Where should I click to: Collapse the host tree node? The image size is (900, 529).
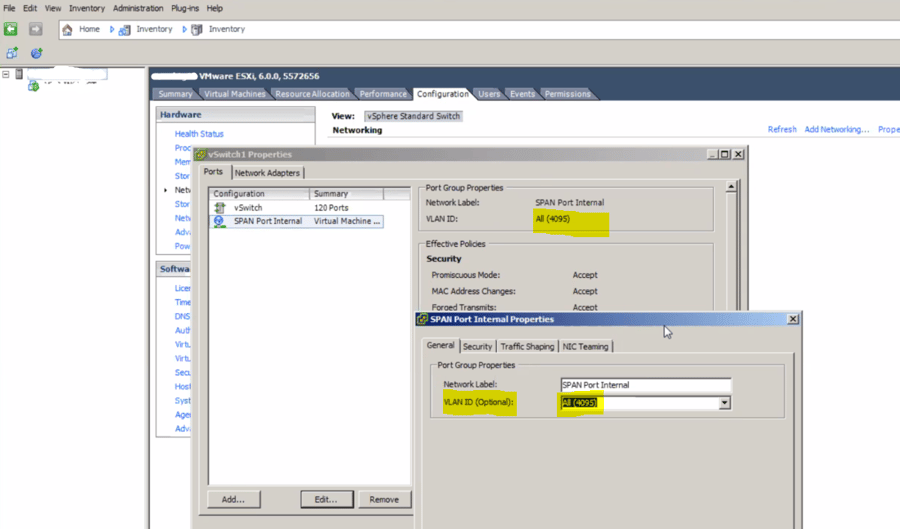pyautogui.click(x=6, y=74)
